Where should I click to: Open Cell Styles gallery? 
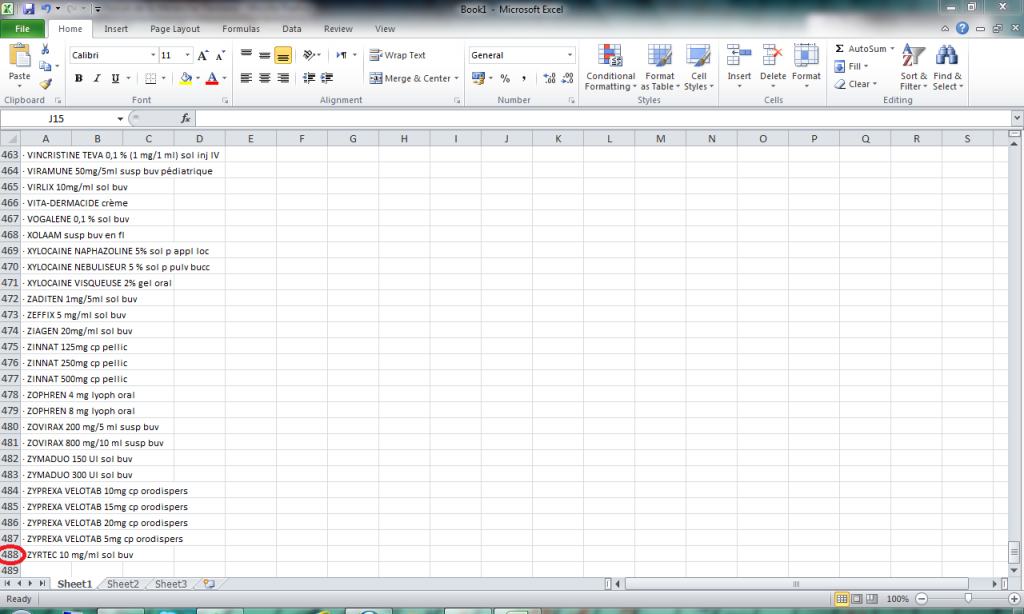pos(698,67)
